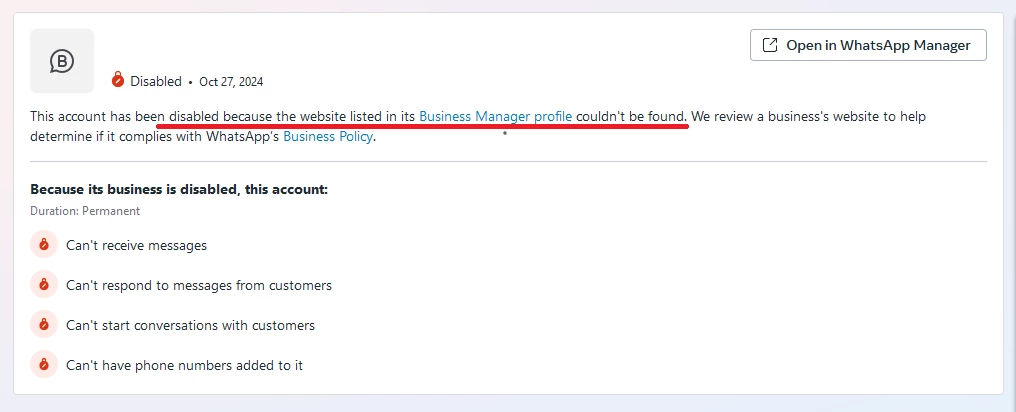Viewport: 1016px width, 412px height.
Task: Click the words "couldn't be found"
Action: pos(631,116)
